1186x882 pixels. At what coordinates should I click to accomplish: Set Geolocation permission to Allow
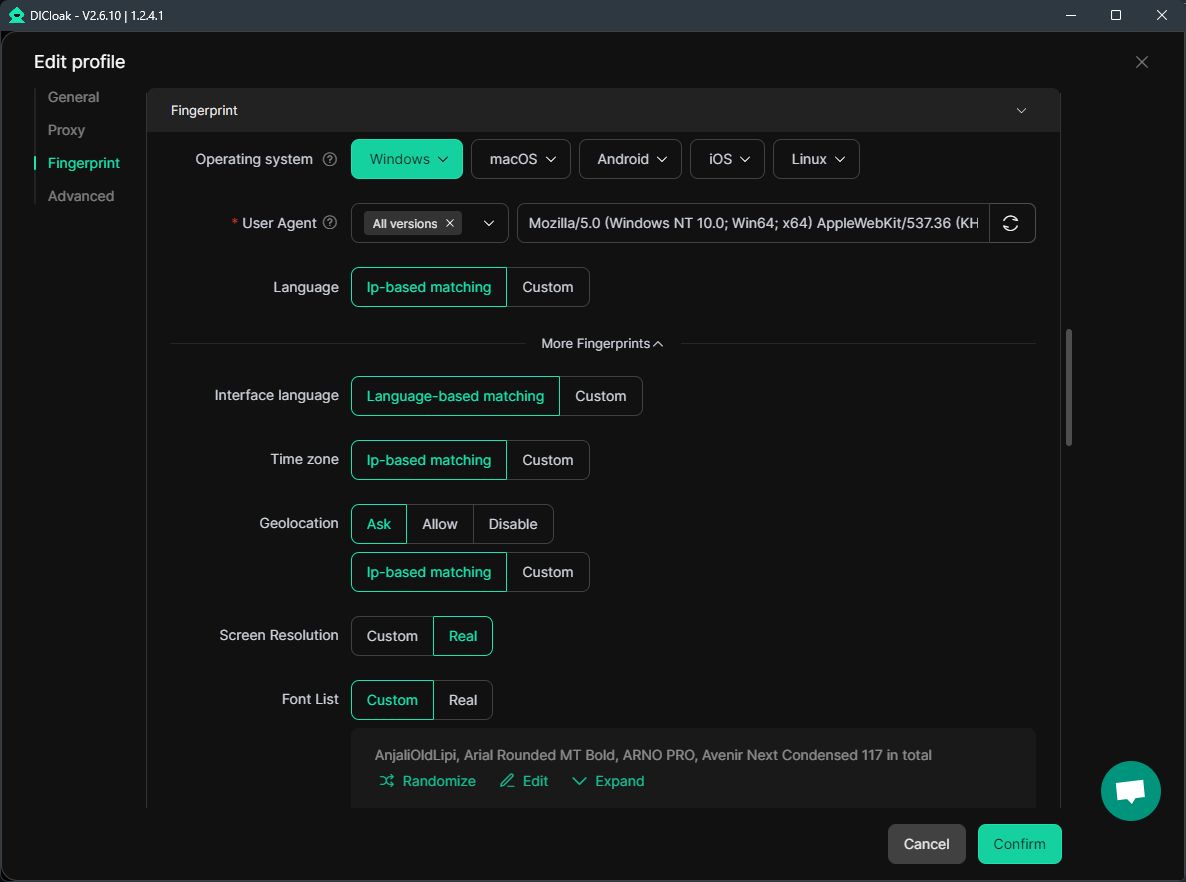439,524
